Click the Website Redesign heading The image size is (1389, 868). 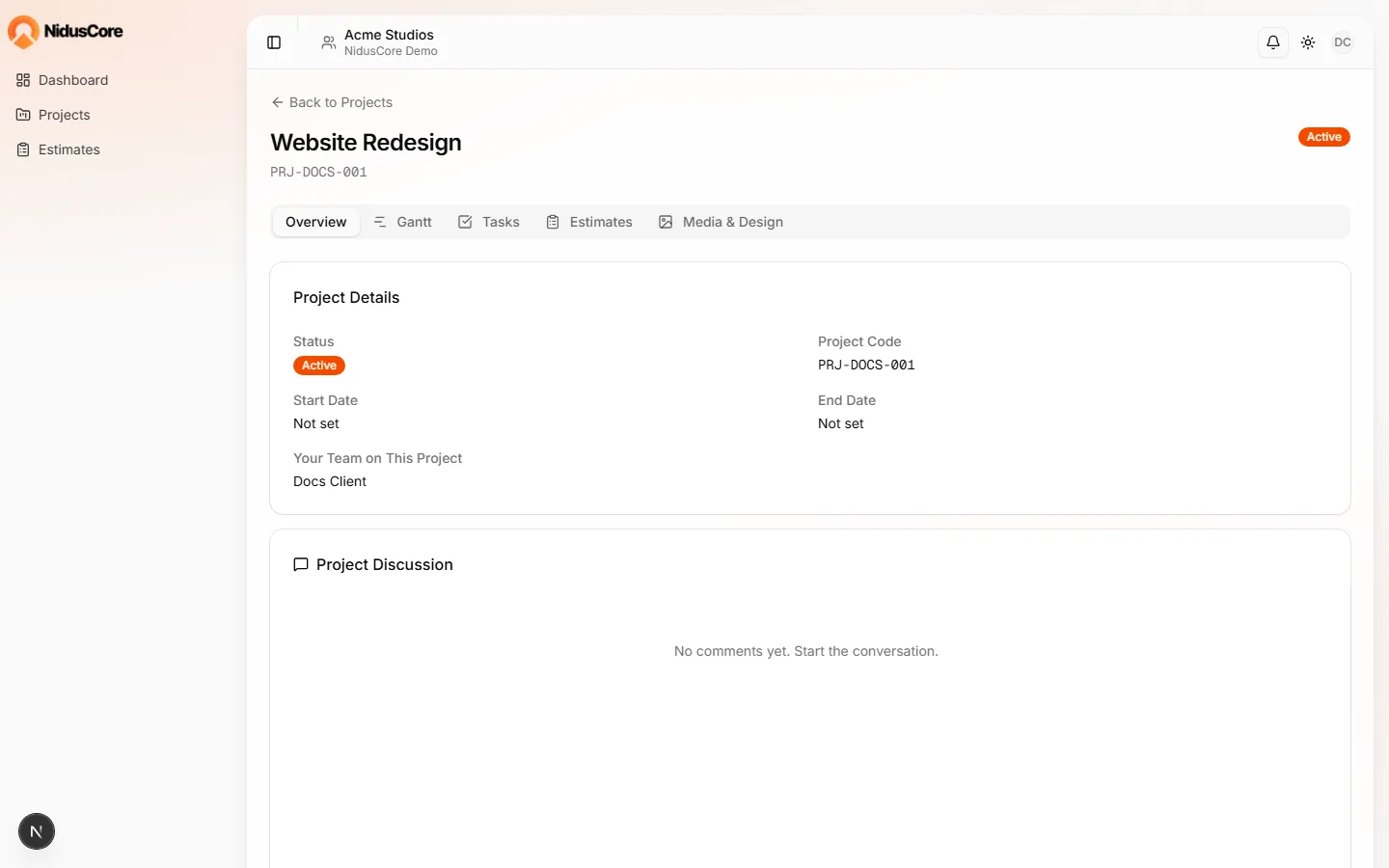[x=366, y=143]
